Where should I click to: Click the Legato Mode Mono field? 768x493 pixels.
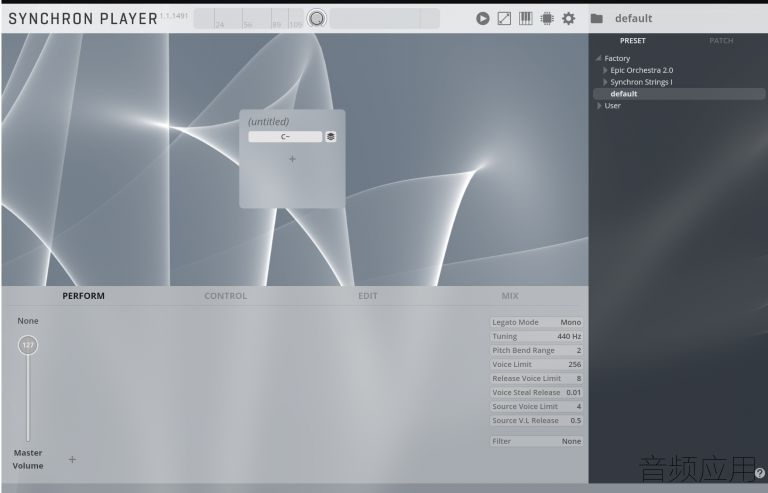(536, 322)
